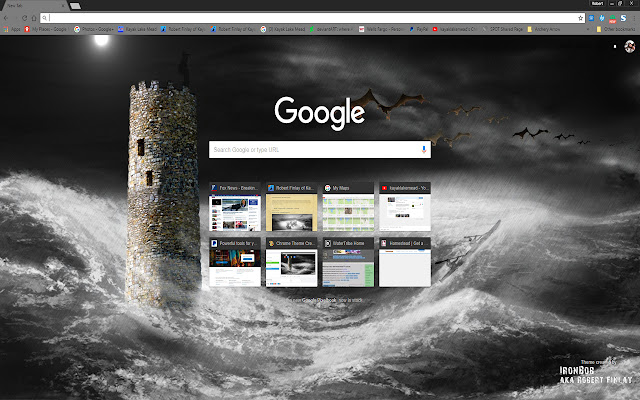Open the Google account avatar

(x=629, y=47)
